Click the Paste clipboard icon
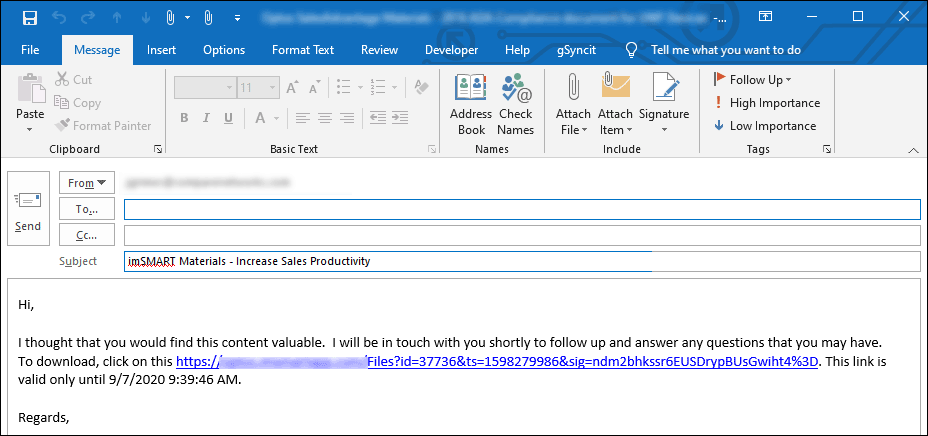The height and width of the screenshot is (436, 928). click(30, 89)
